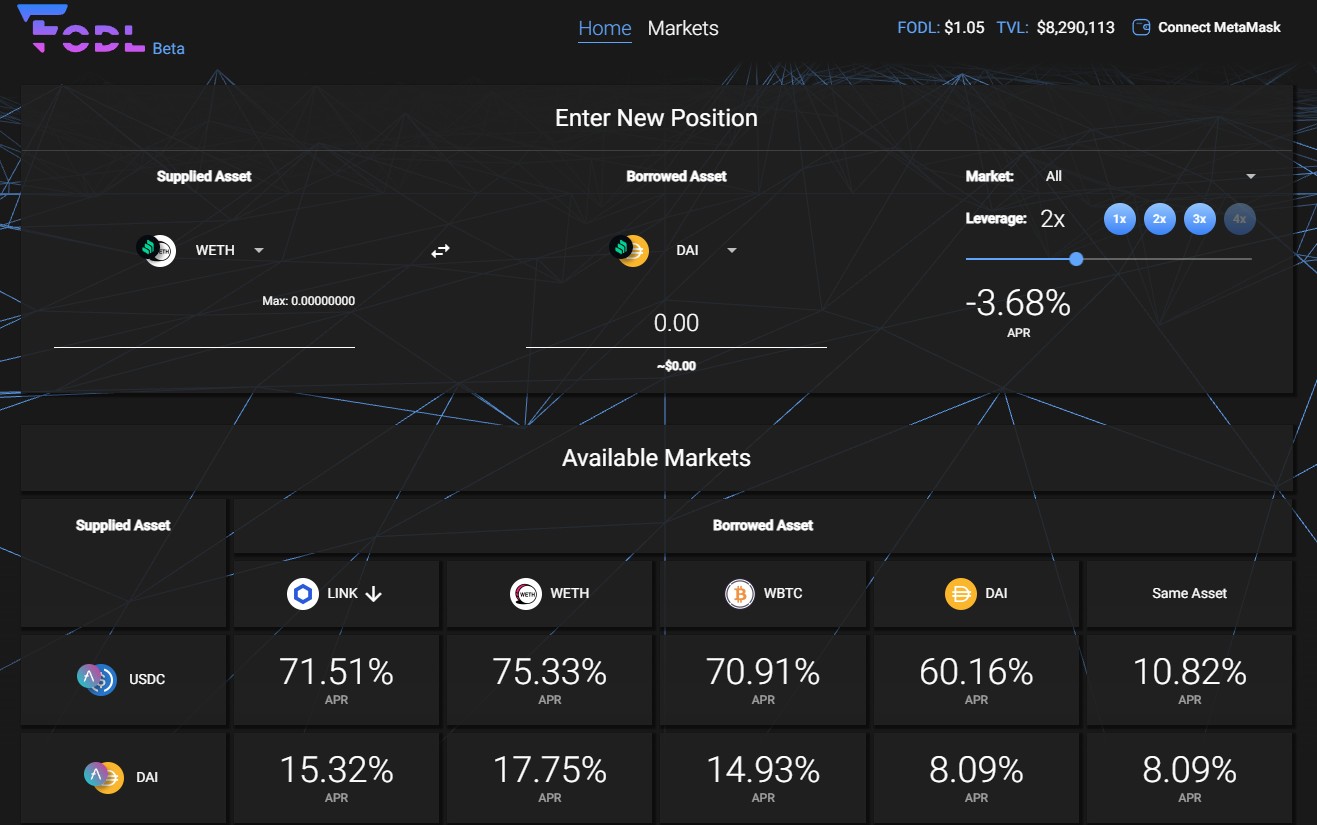Click the DAI icon in borrowed asset header
This screenshot has width=1317, height=825.
(x=960, y=593)
